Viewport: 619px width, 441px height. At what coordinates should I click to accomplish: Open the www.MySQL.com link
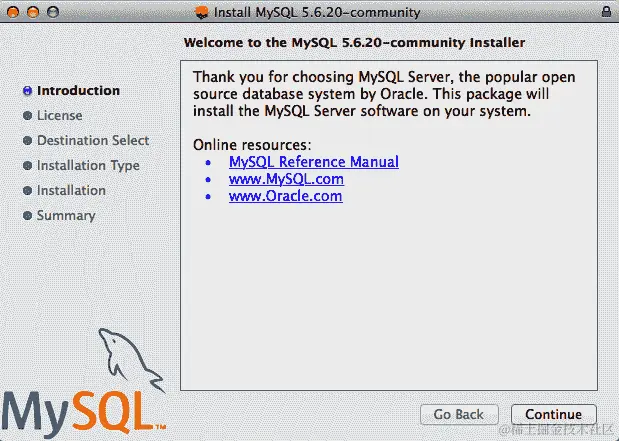[286, 179]
